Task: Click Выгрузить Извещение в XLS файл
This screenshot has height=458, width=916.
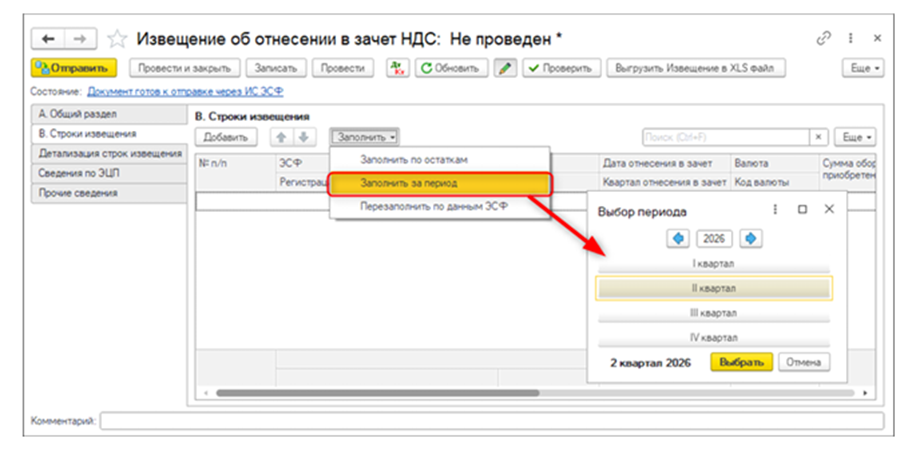Action: click(x=696, y=68)
